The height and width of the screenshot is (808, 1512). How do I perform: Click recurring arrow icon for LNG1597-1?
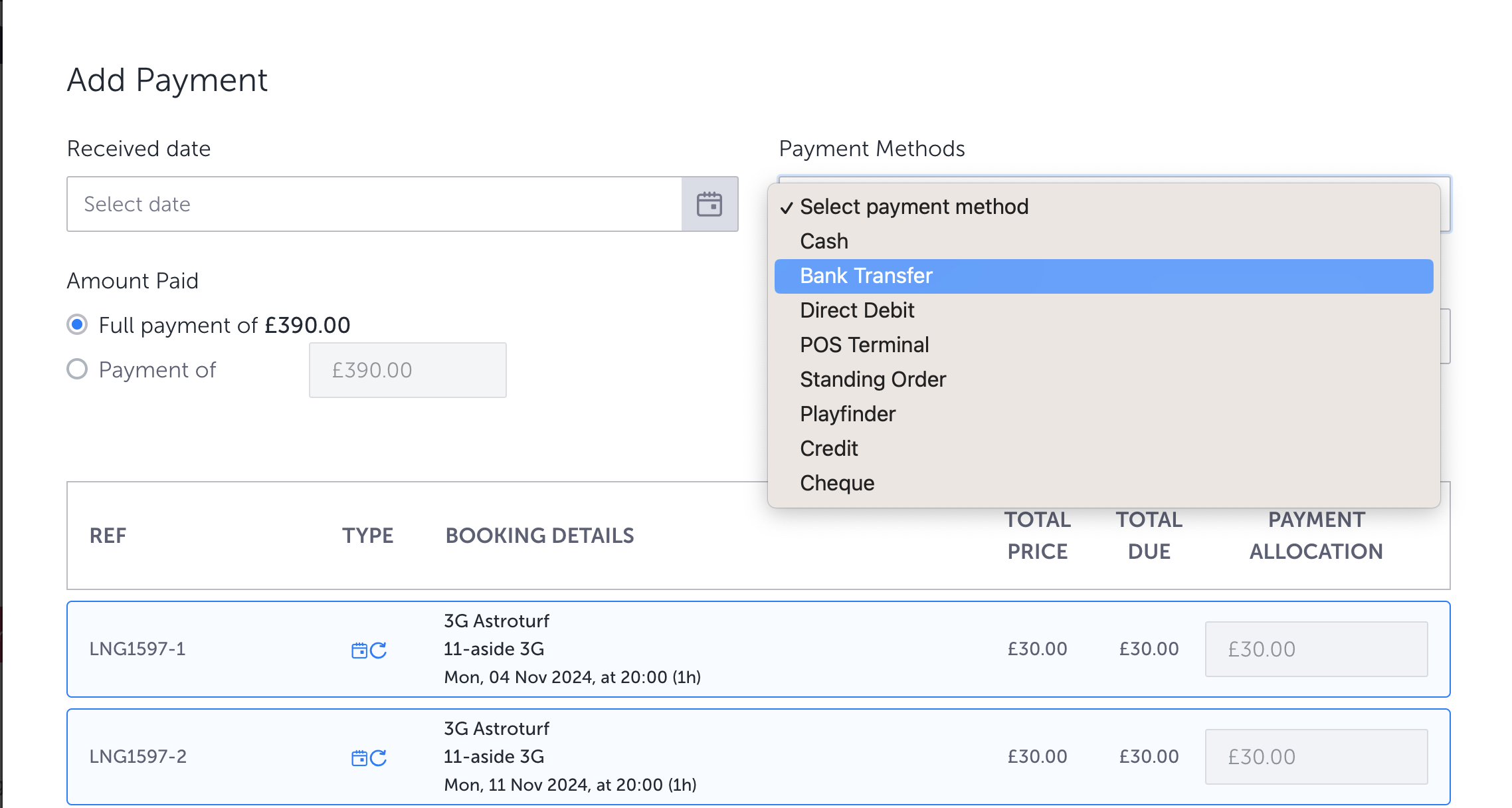[x=379, y=650]
